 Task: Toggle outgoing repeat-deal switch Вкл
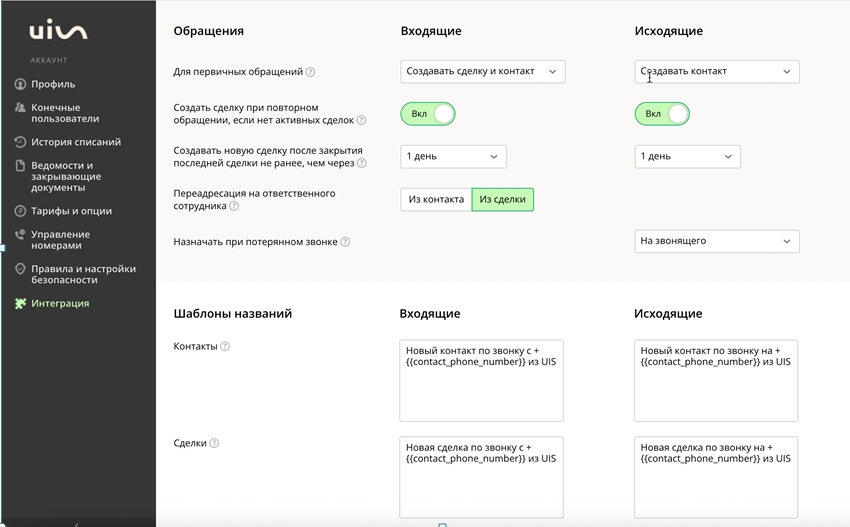click(662, 114)
